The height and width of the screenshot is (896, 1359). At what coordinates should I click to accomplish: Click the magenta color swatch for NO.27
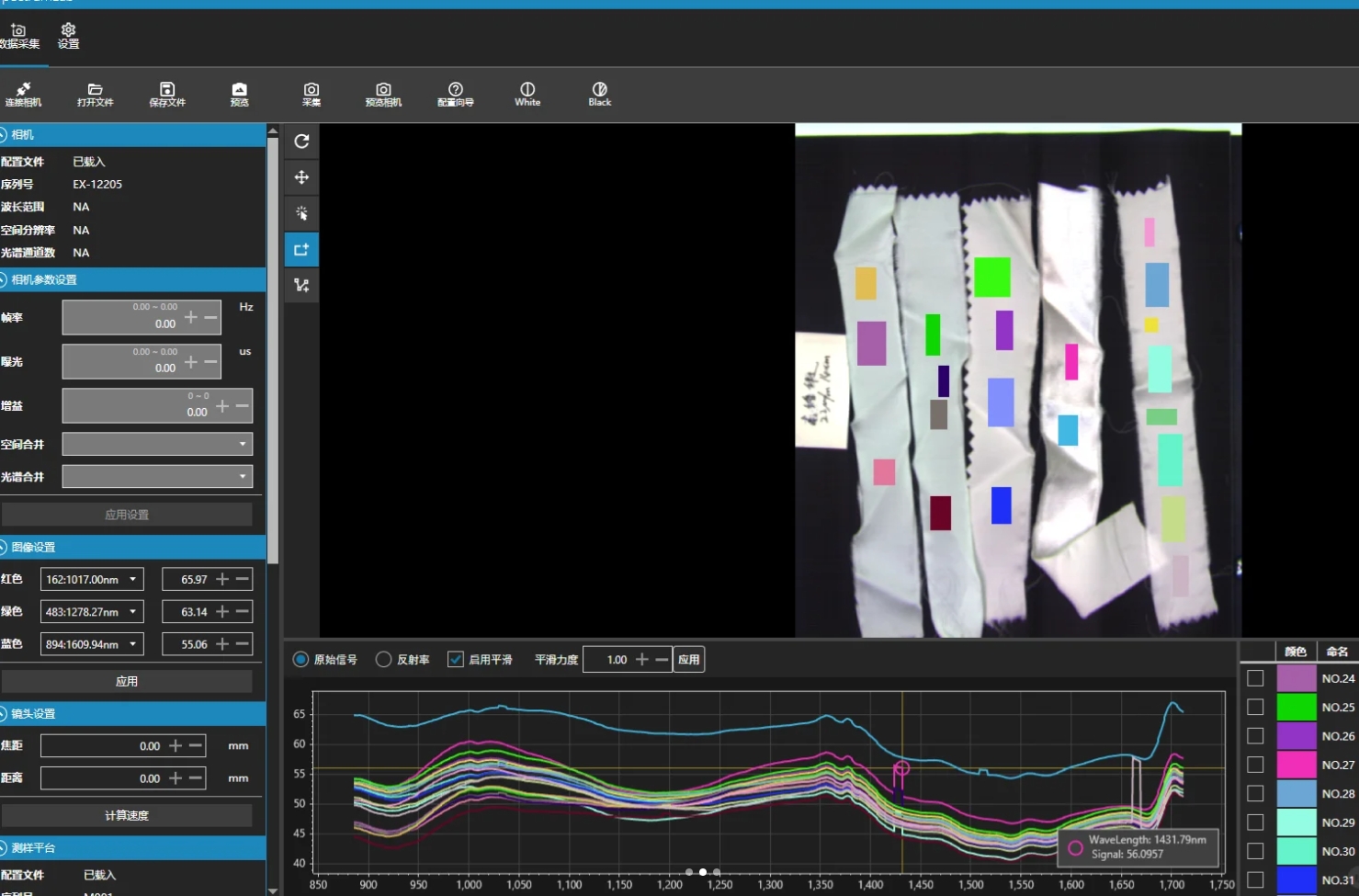click(x=1297, y=765)
